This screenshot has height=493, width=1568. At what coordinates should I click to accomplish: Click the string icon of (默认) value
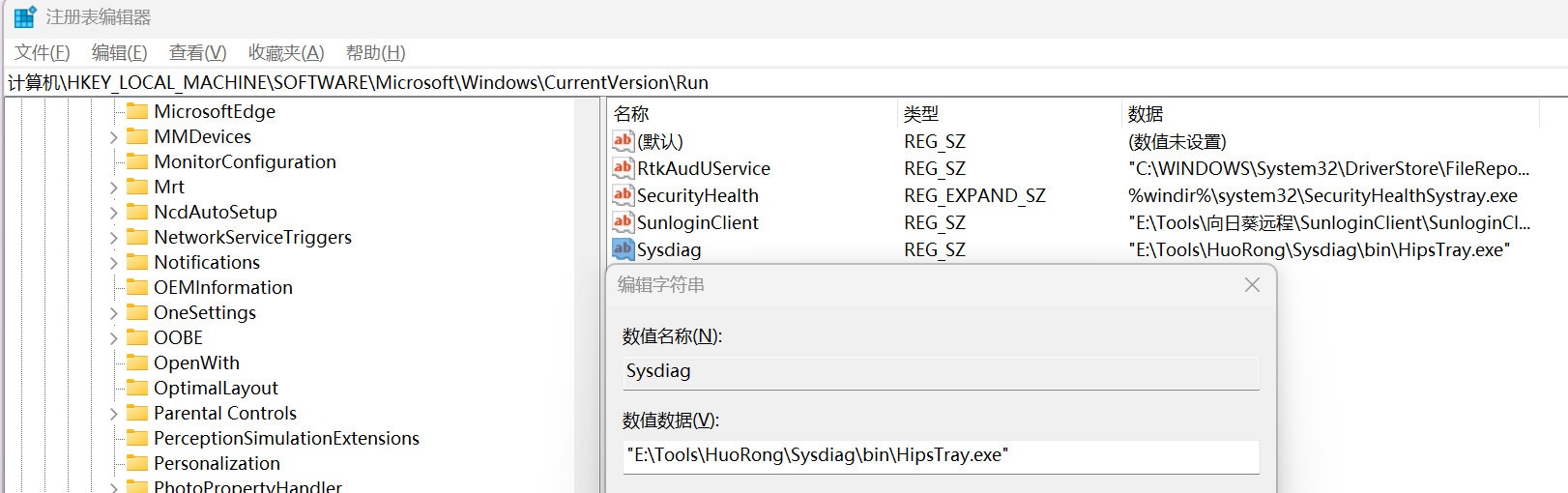tap(623, 141)
